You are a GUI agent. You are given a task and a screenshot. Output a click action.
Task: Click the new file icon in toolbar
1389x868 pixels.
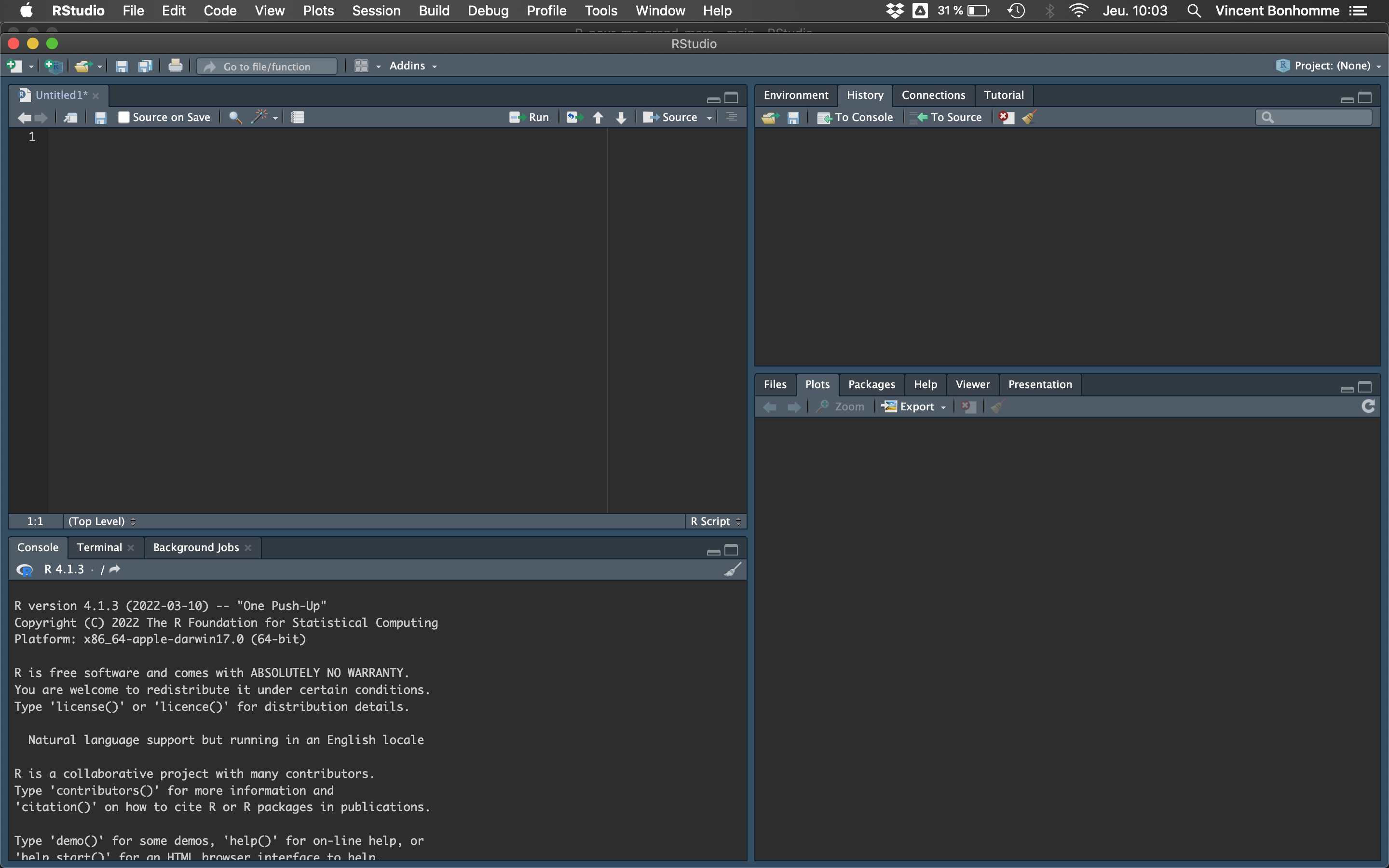[14, 66]
